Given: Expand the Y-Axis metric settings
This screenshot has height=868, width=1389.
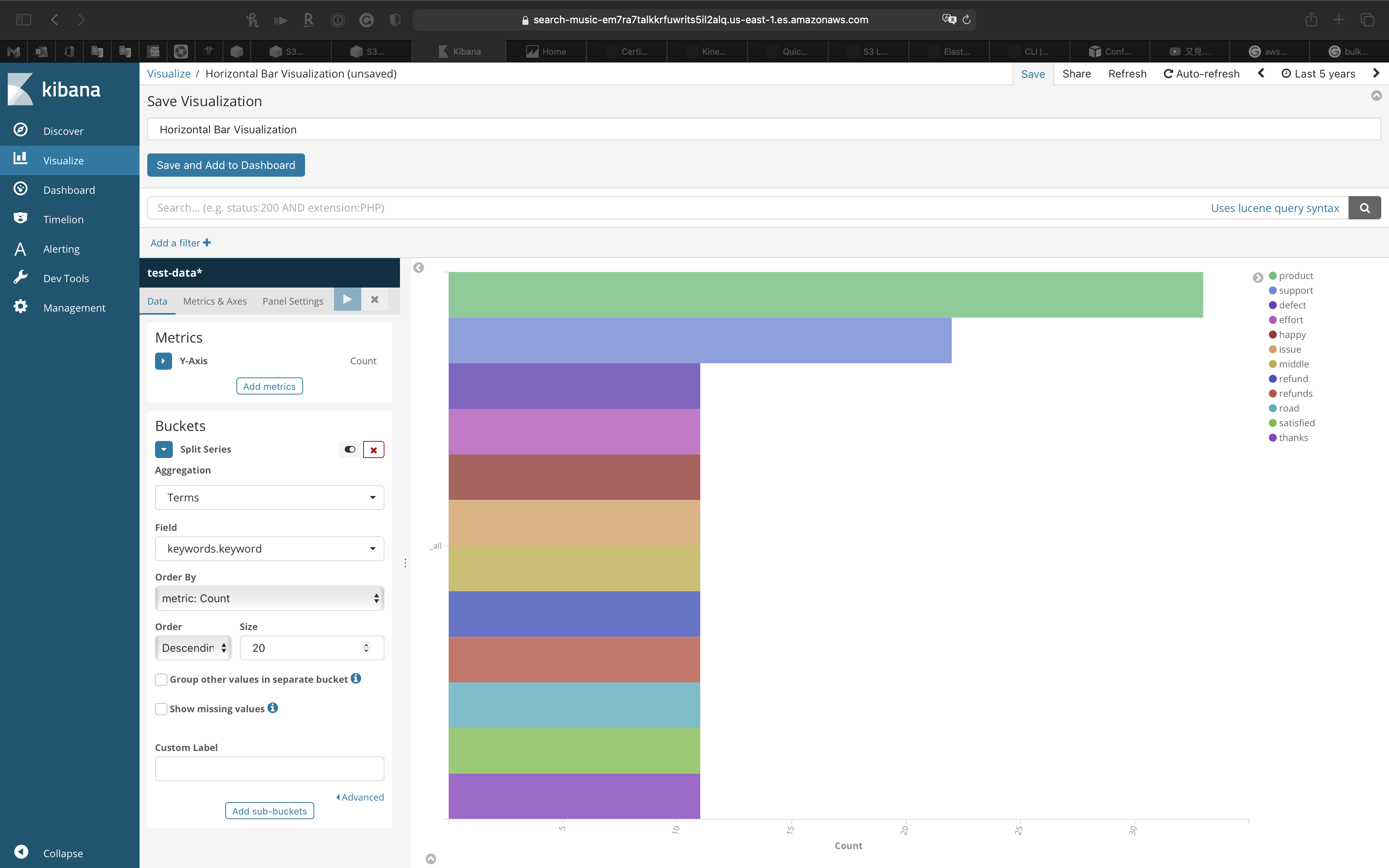Looking at the screenshot, I should [x=164, y=361].
